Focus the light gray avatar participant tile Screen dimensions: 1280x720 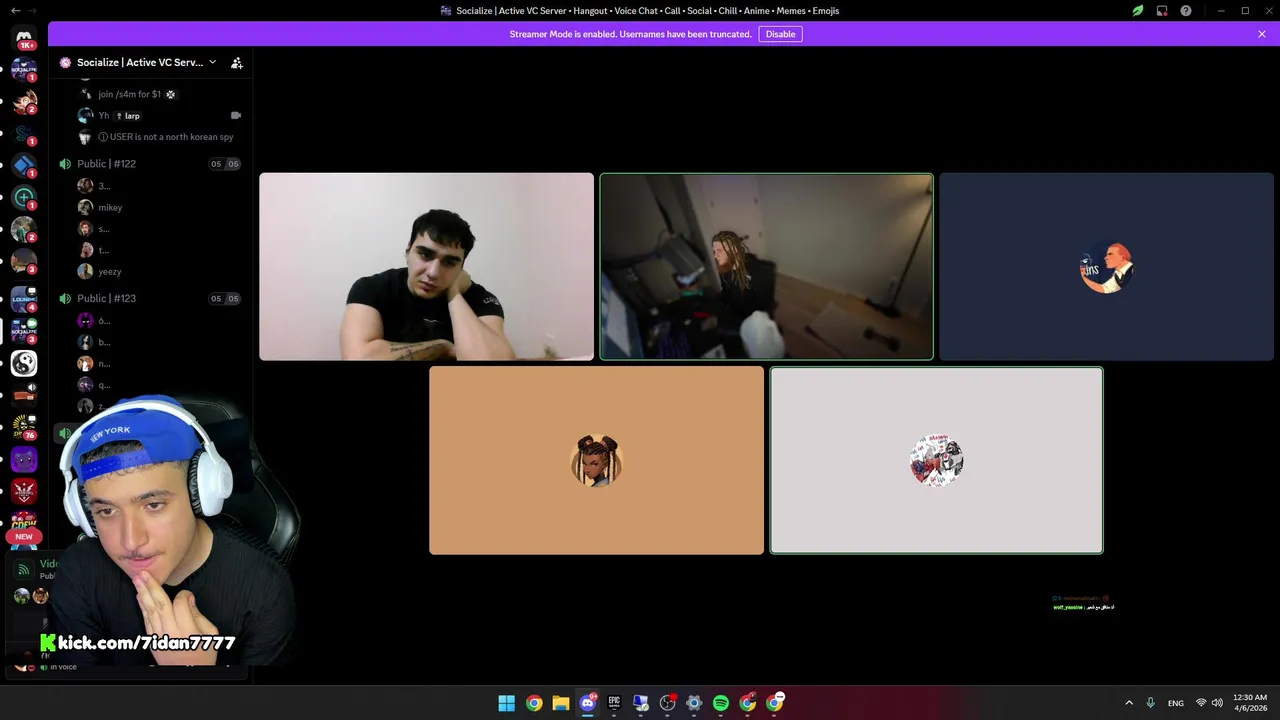pos(937,460)
